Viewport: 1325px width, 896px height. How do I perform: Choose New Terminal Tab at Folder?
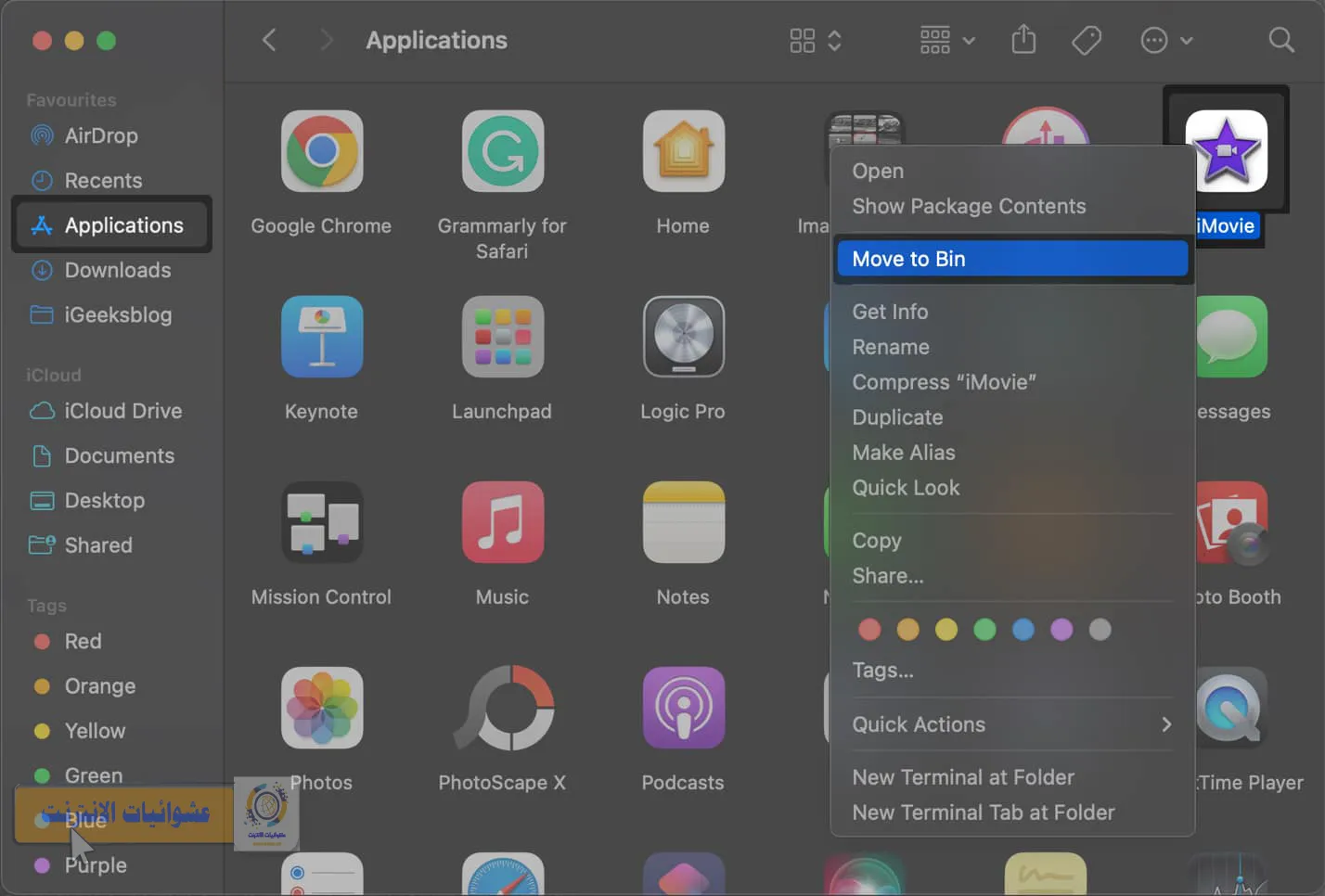click(984, 813)
